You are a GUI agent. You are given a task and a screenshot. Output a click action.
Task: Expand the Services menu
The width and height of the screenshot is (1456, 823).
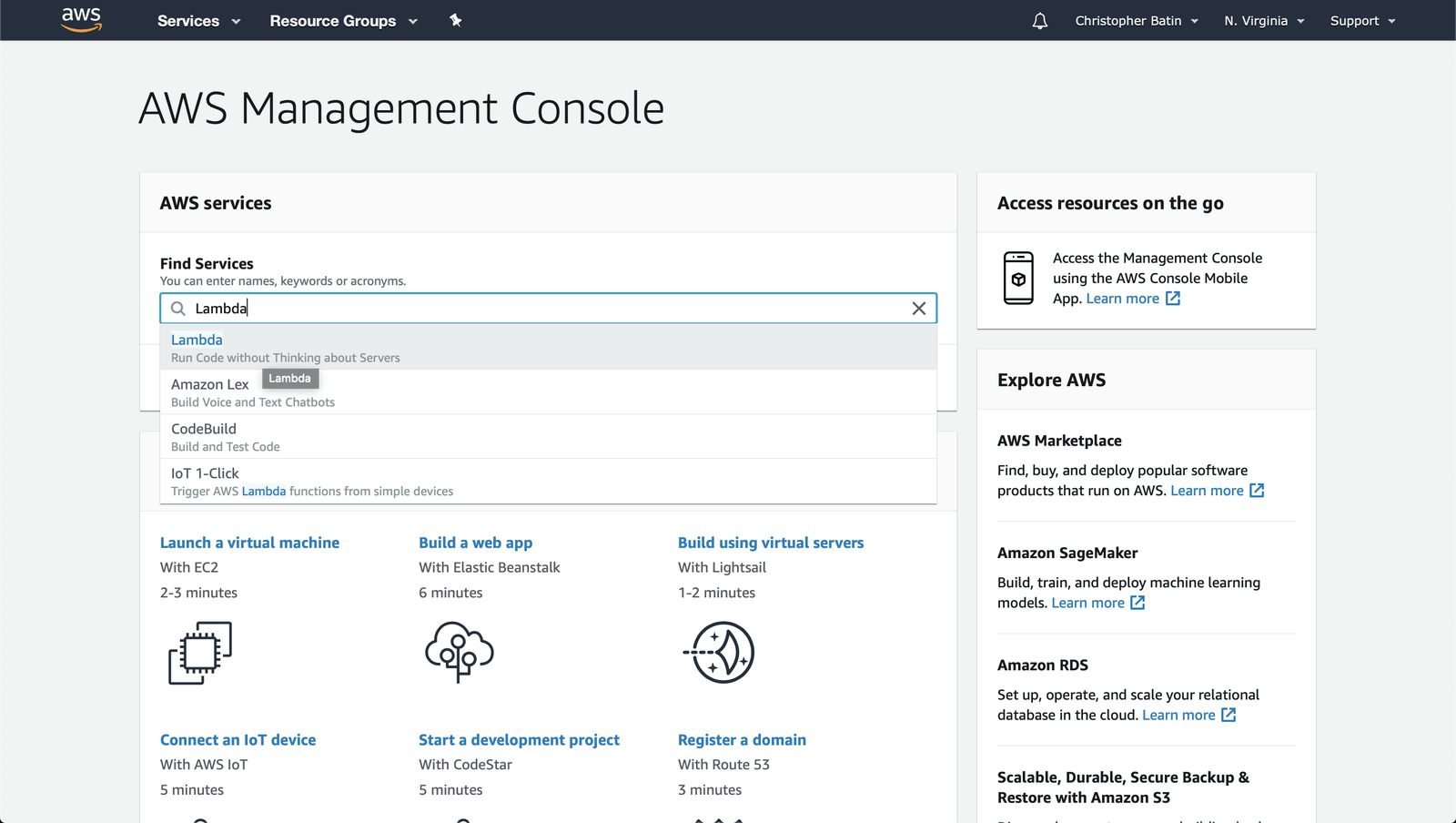tap(198, 21)
